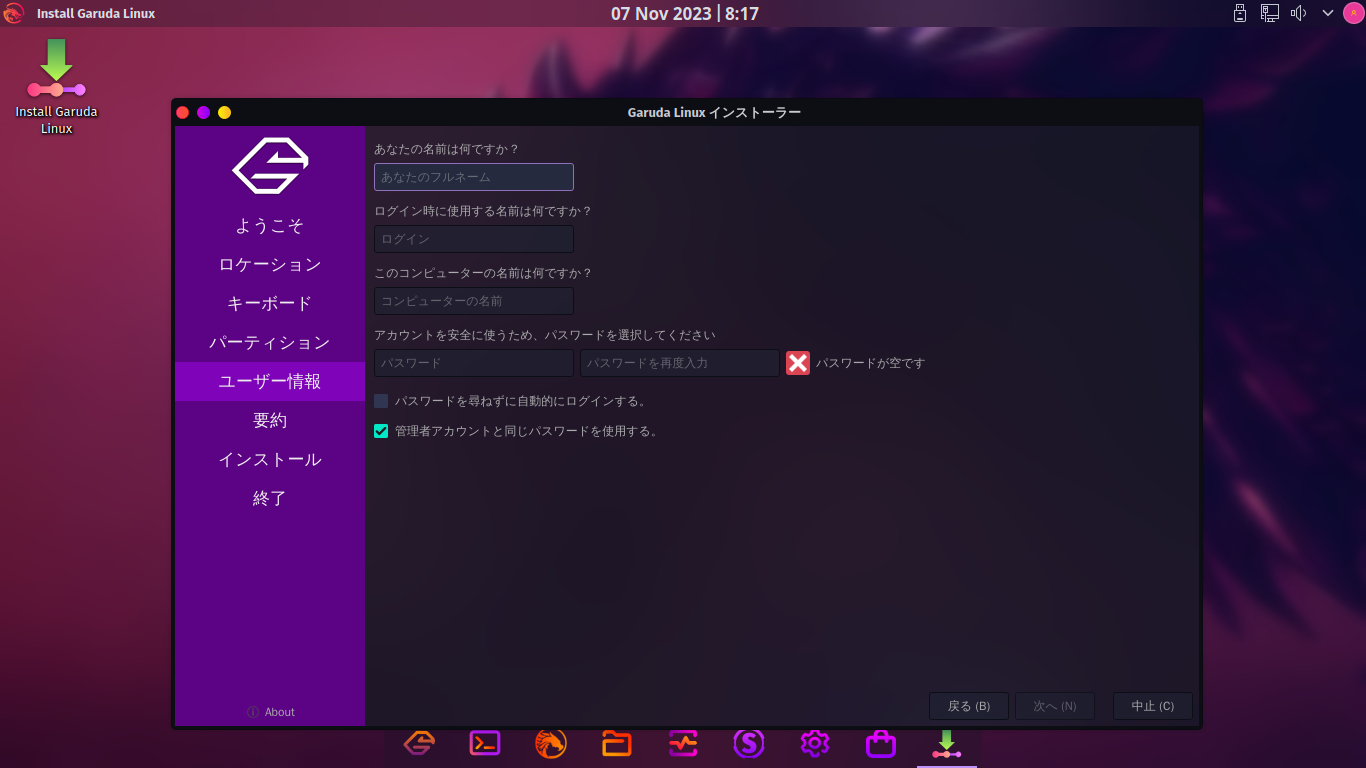The image size is (1366, 768).
Task: Go to the ロケーション step in sidebar
Action: pyautogui.click(x=270, y=265)
